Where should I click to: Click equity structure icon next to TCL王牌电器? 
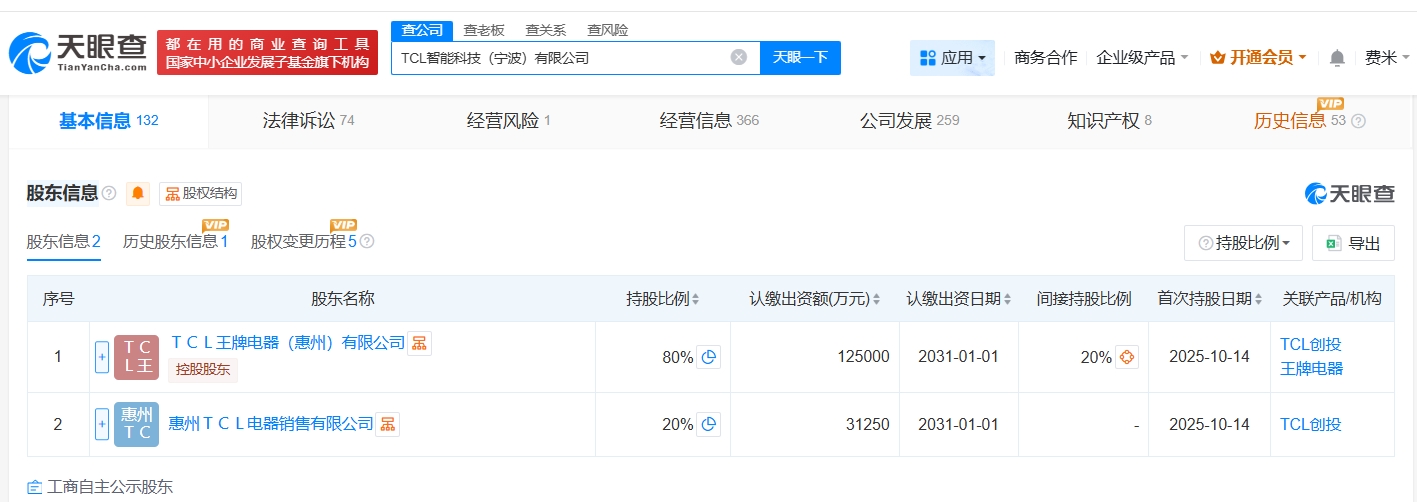point(419,344)
